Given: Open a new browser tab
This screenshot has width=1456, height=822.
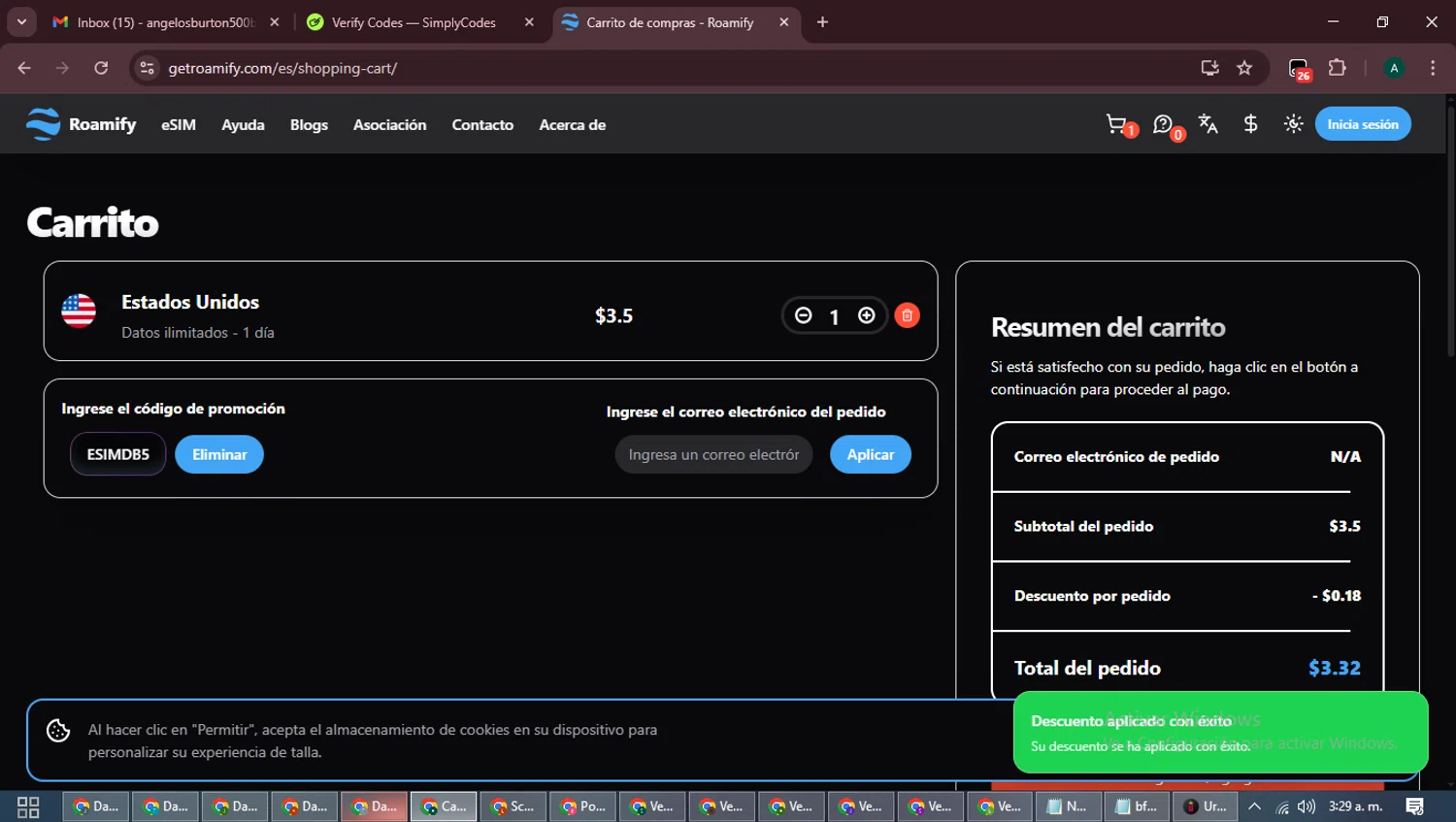Looking at the screenshot, I should coord(822,21).
